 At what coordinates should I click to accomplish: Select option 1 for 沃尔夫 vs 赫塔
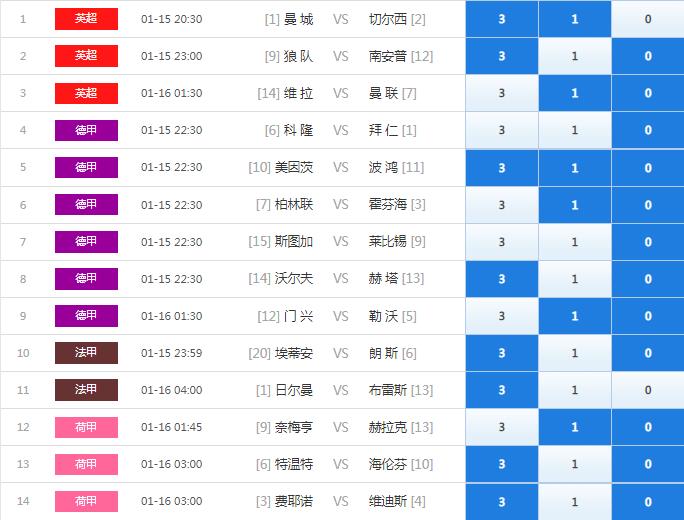coord(575,279)
